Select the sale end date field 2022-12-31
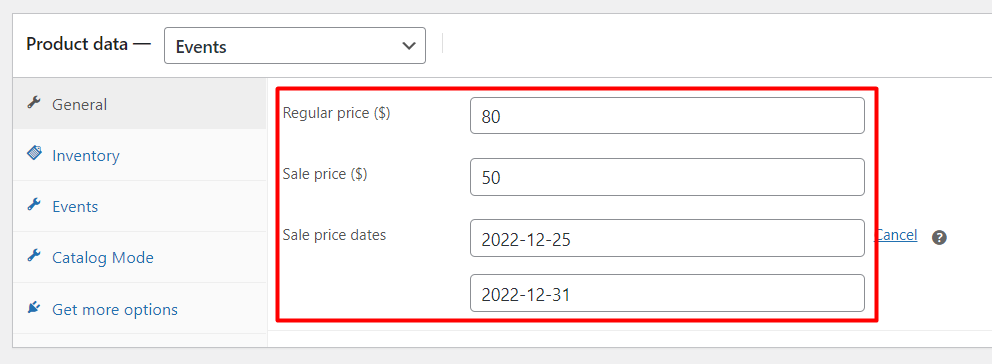 pyautogui.click(x=667, y=293)
